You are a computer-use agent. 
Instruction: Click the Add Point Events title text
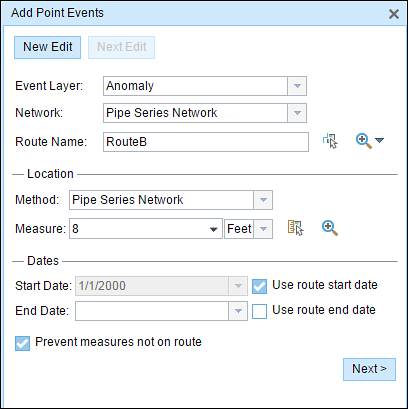click(x=57, y=13)
